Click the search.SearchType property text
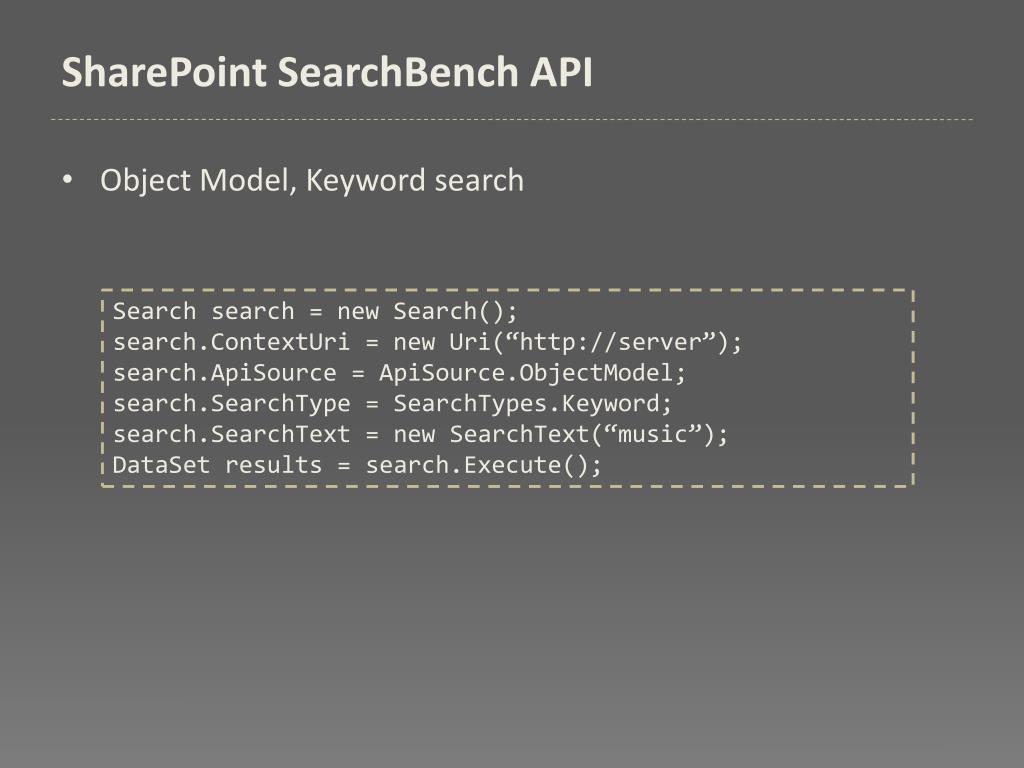Image resolution: width=1024 pixels, height=768 pixels. 231,404
